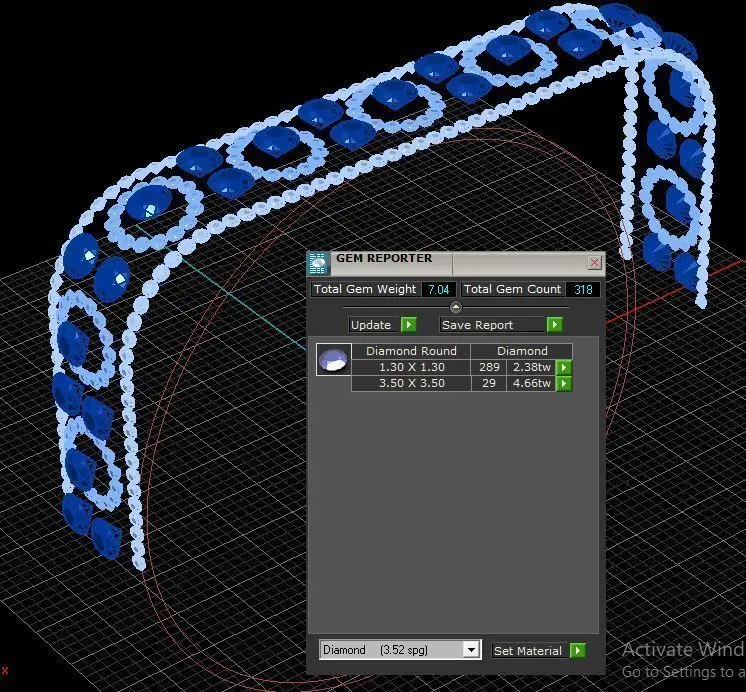Click the Set Material button

[x=528, y=651]
